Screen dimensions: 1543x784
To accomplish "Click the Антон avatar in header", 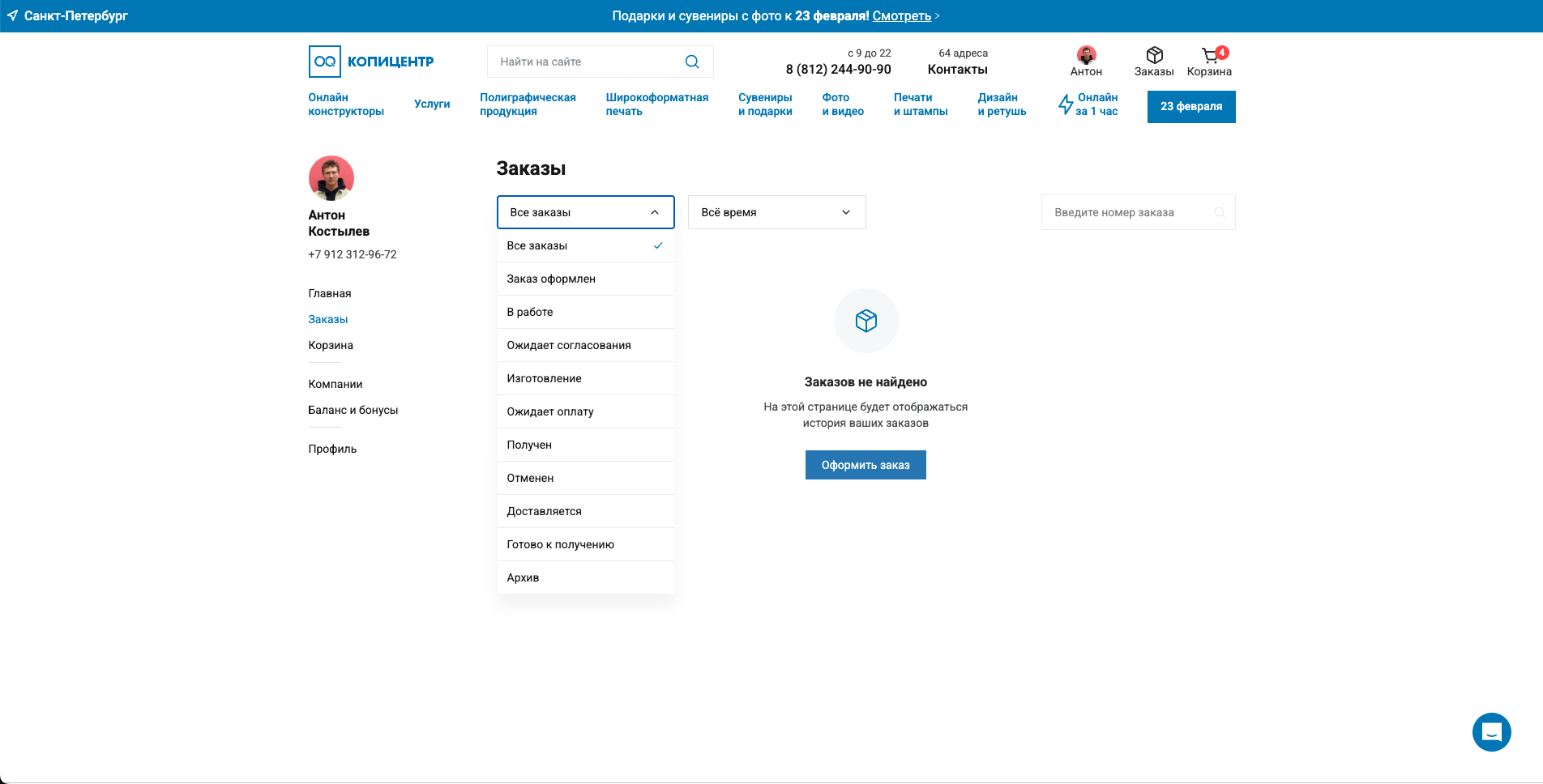I will pos(1086,55).
